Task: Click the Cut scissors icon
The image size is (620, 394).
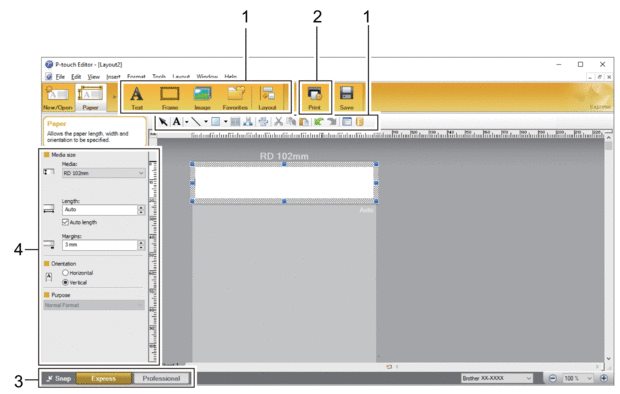Action: [279, 121]
